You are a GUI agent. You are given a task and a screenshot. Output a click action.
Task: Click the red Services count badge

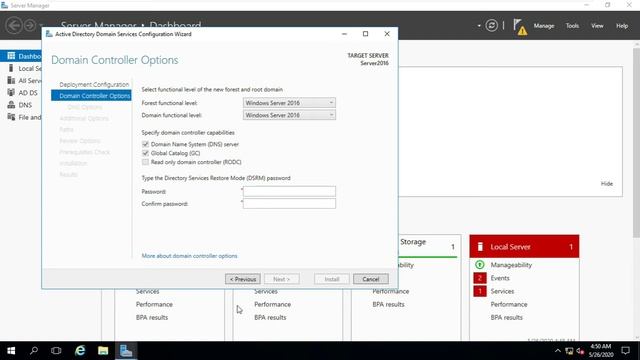pos(480,291)
